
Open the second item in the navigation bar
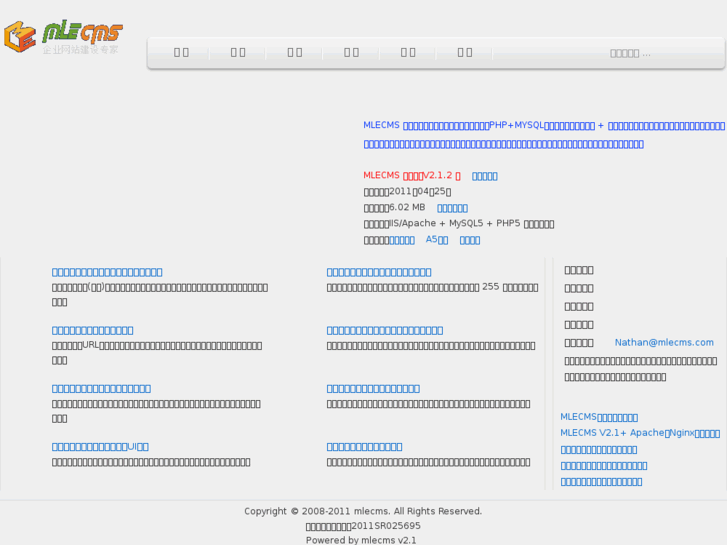[x=238, y=53]
